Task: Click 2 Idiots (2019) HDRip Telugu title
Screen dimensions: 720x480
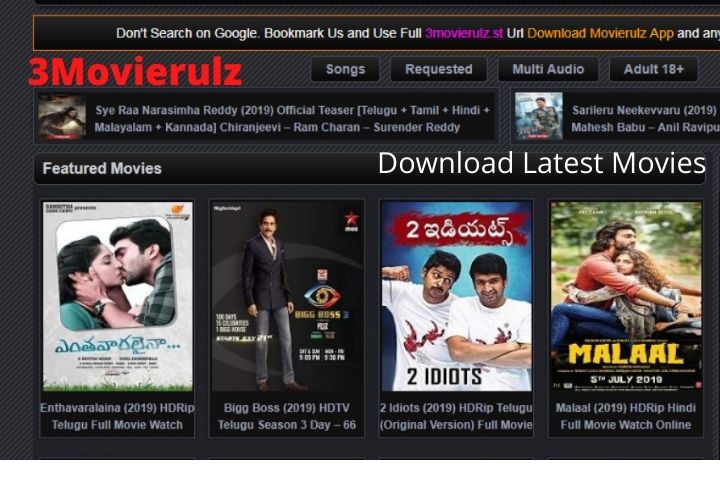Action: click(456, 416)
